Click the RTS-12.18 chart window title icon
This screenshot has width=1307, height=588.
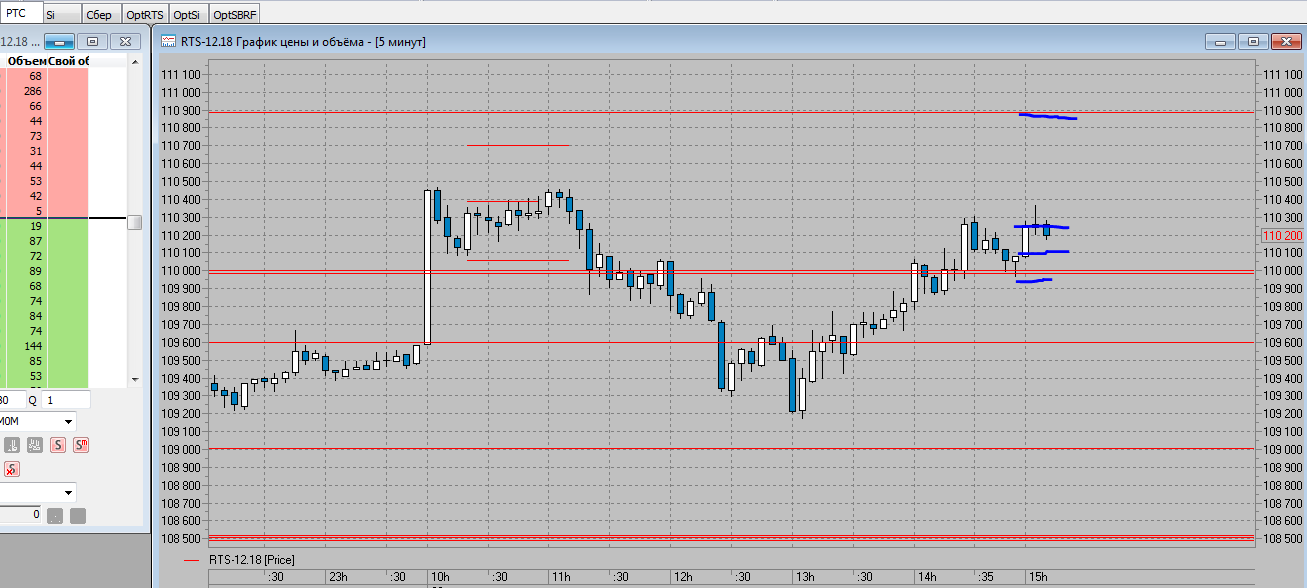pyautogui.click(x=167, y=42)
